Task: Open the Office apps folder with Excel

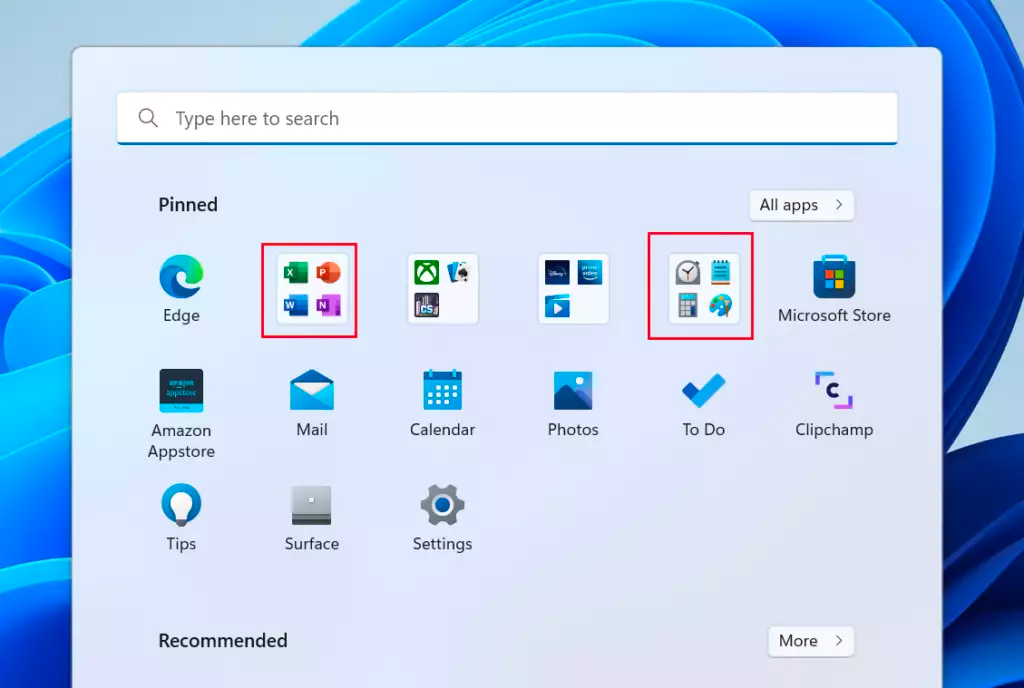Action: [x=312, y=289]
